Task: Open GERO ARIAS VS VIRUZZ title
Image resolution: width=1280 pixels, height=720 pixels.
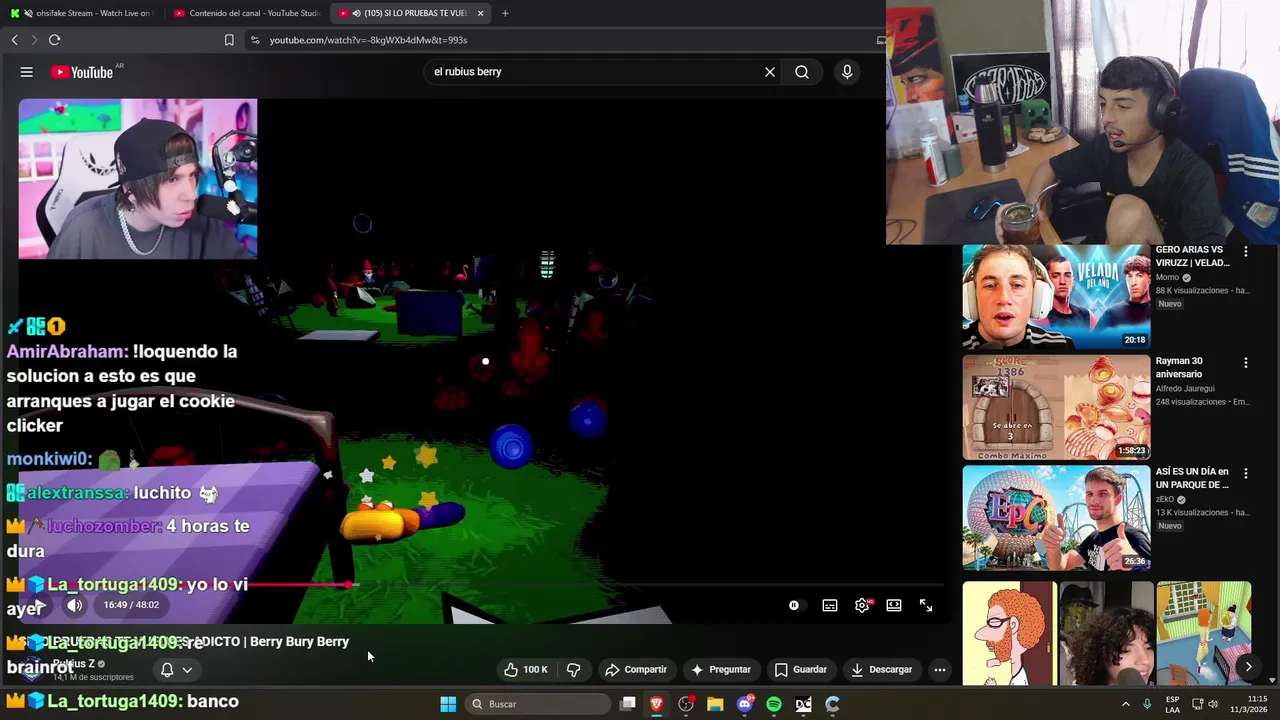Action: [1192, 256]
